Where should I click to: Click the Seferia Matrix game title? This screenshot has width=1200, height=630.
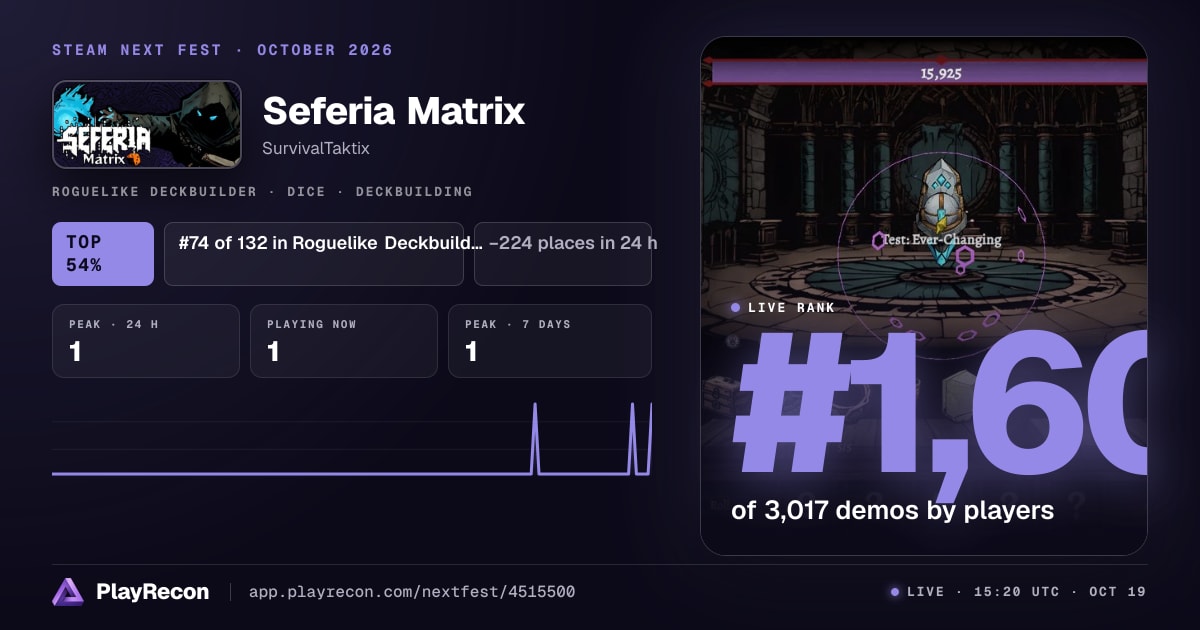coord(393,111)
